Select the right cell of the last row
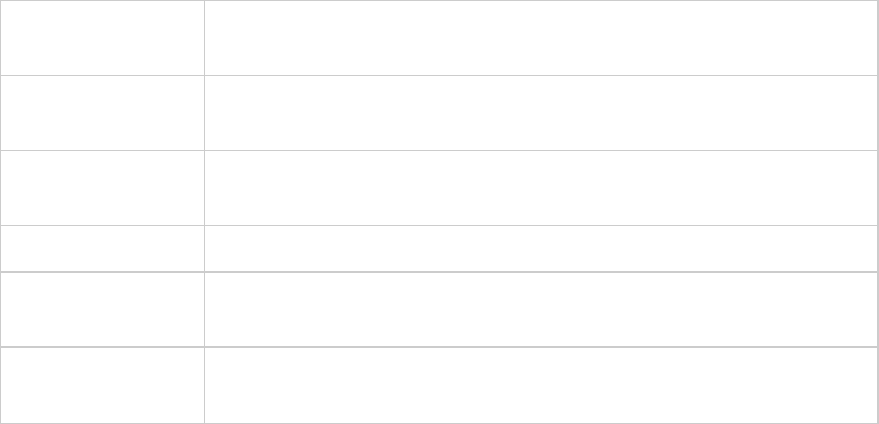The width and height of the screenshot is (879, 424). point(540,384)
